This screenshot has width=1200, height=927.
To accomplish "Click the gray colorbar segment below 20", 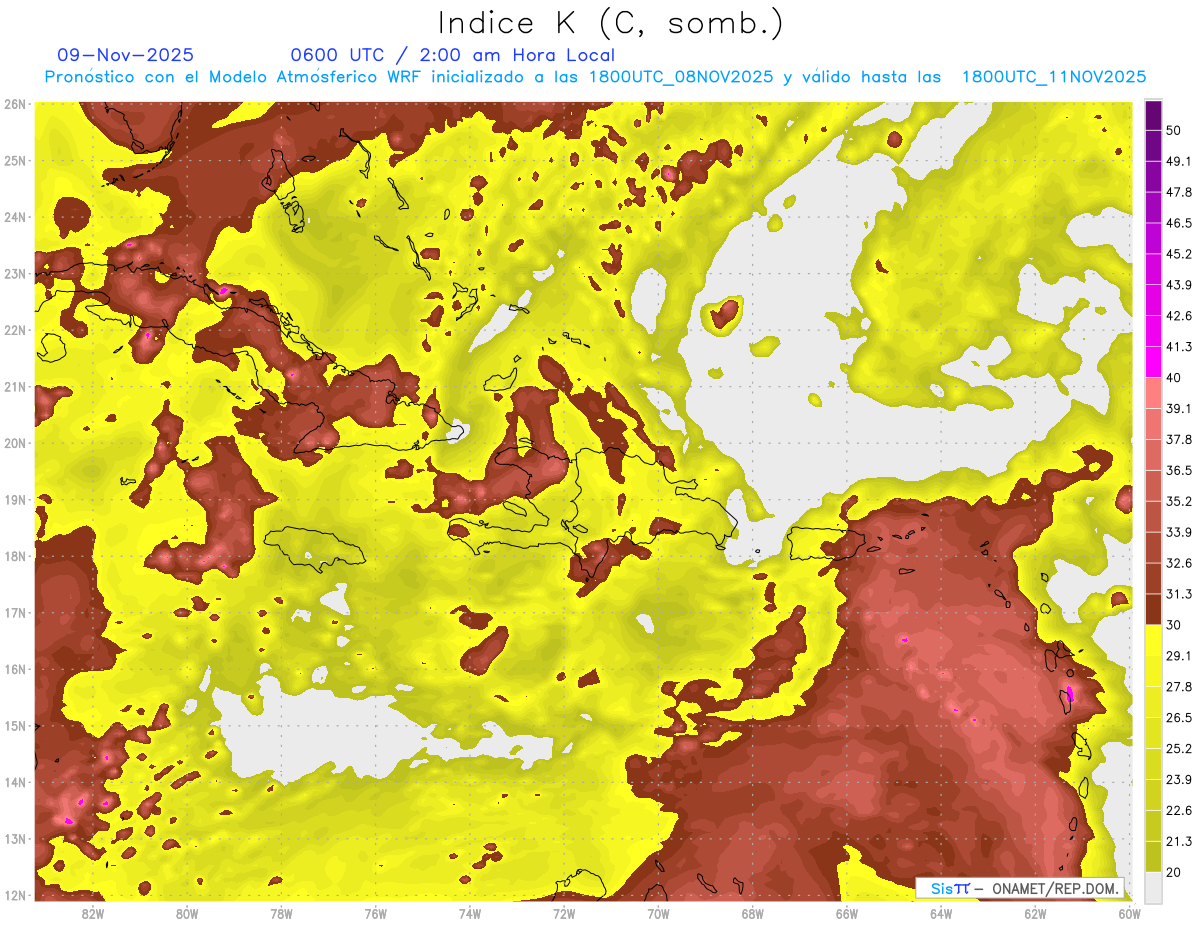I will click(x=1153, y=887).
